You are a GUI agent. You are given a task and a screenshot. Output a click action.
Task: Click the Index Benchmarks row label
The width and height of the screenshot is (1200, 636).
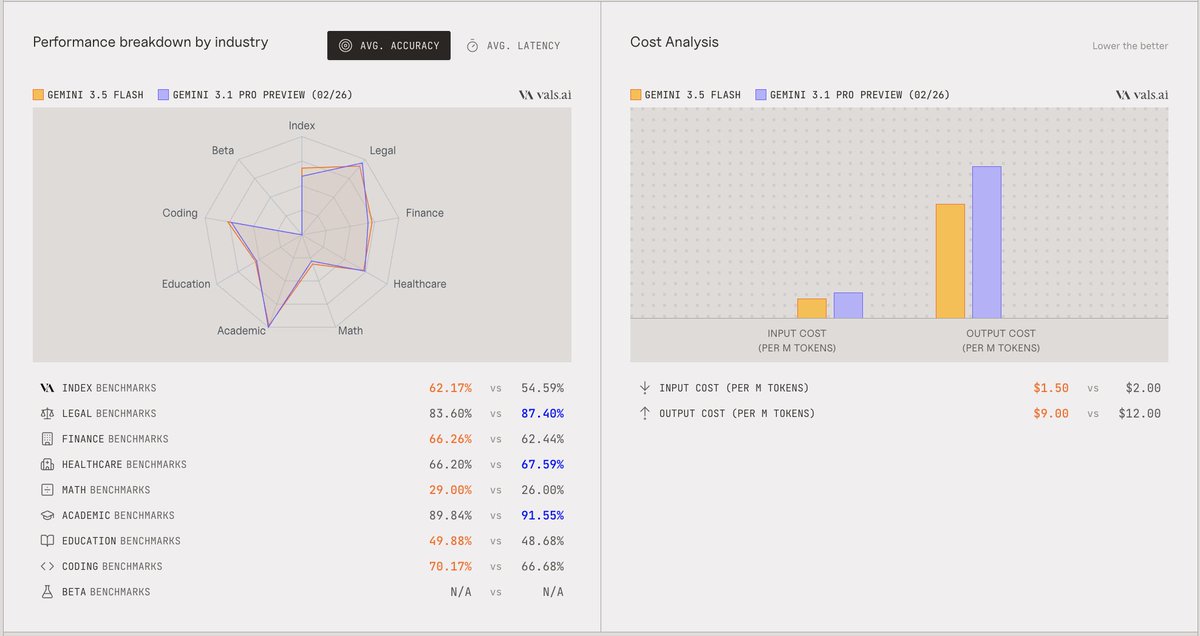point(109,388)
